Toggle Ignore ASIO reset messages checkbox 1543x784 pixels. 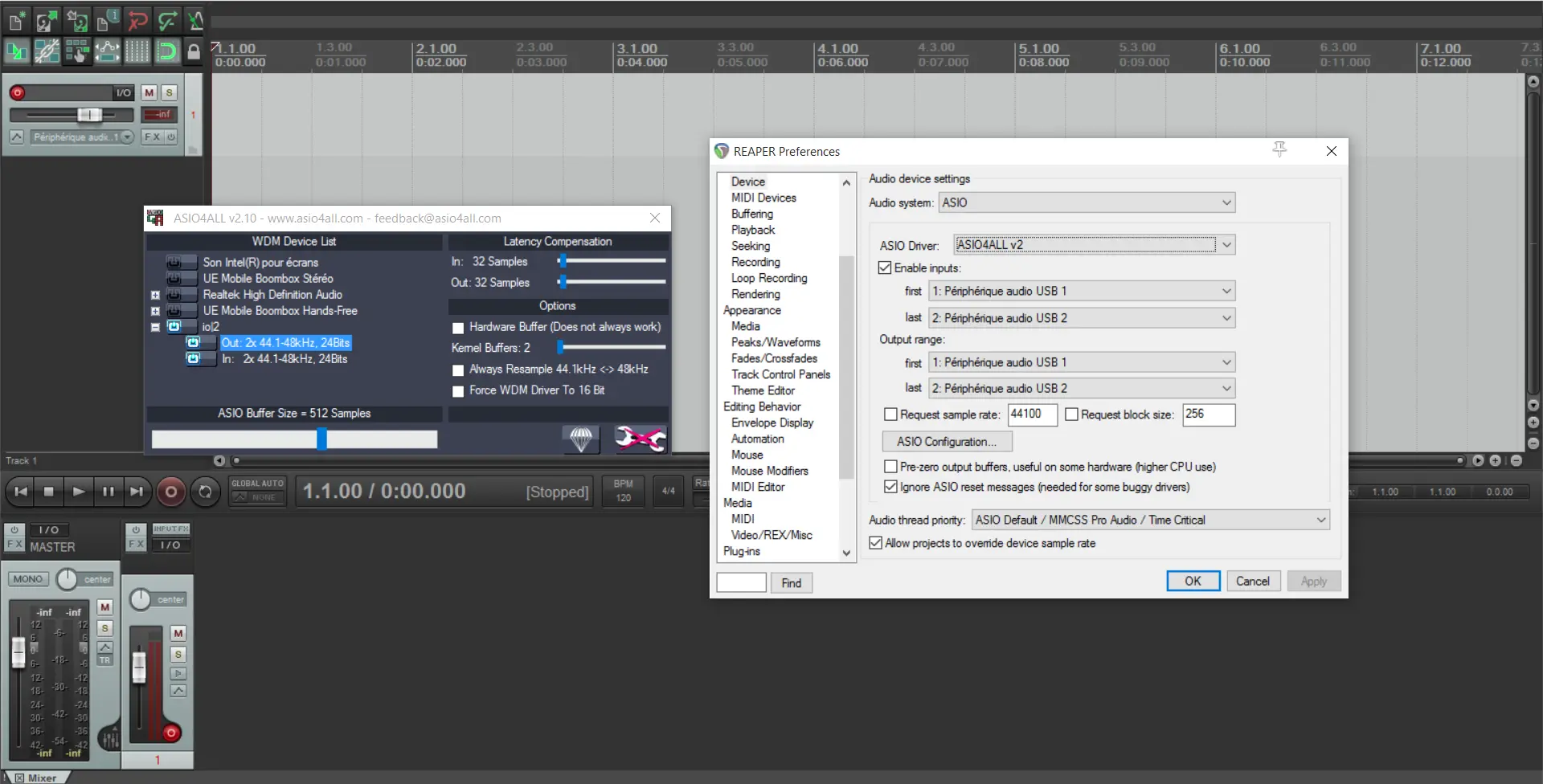point(890,487)
